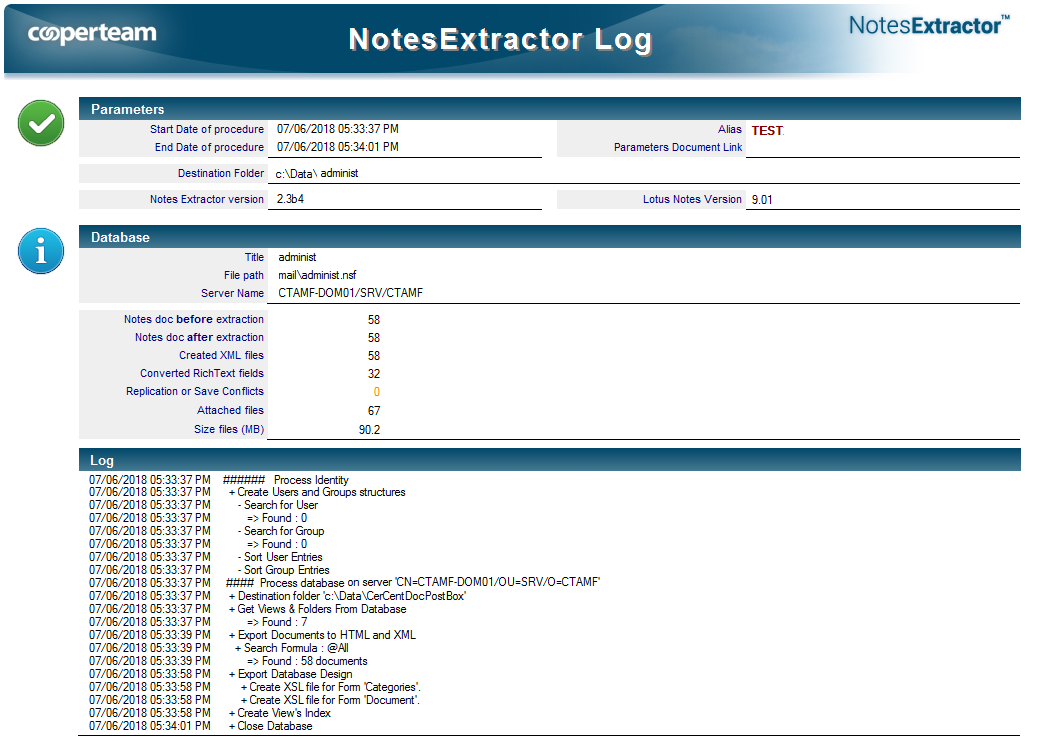The image size is (1057, 750).
Task: Click the TEST alias value
Action: pos(767,131)
